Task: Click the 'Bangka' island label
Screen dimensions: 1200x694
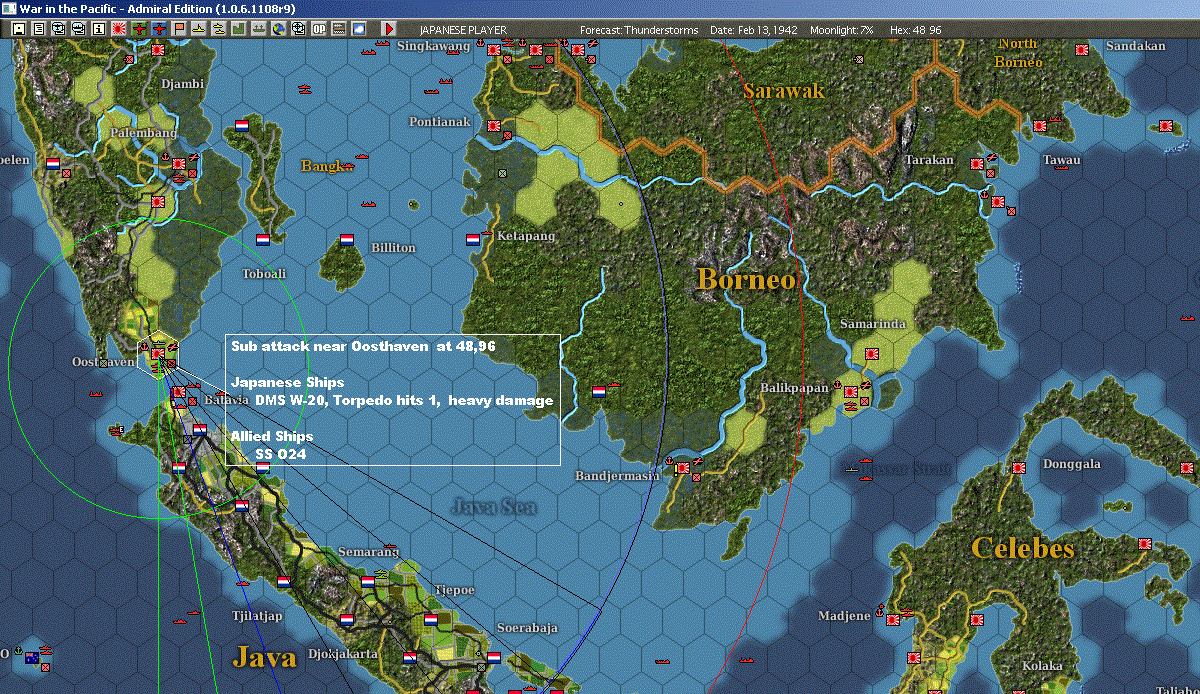Action: point(327,165)
